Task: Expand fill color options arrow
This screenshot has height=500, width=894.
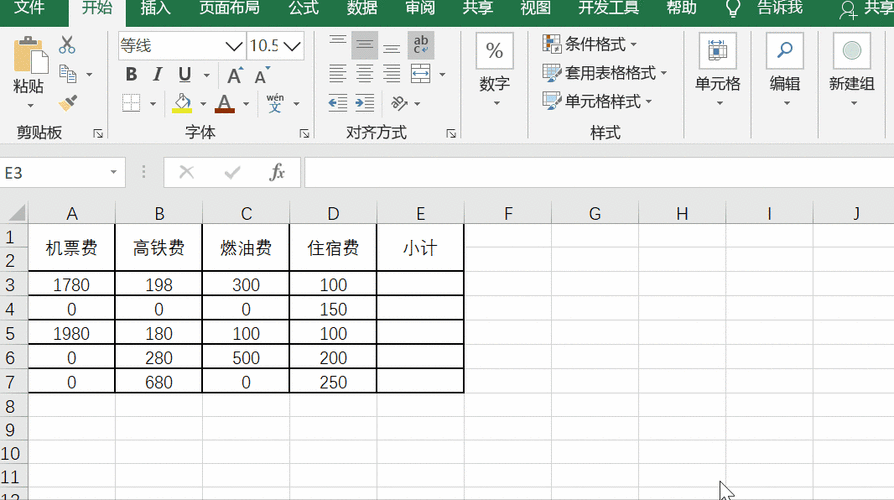Action: [x=203, y=104]
